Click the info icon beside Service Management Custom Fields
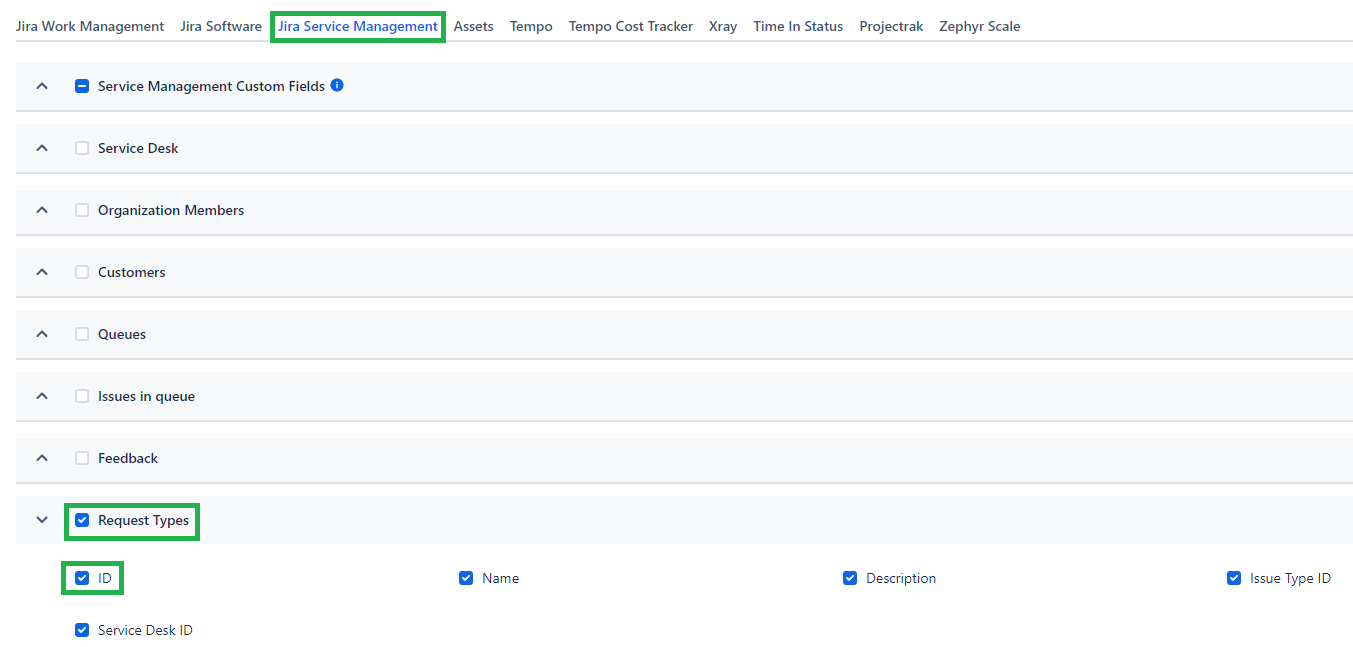Image resolution: width=1353 pixels, height=647 pixels. [x=337, y=86]
